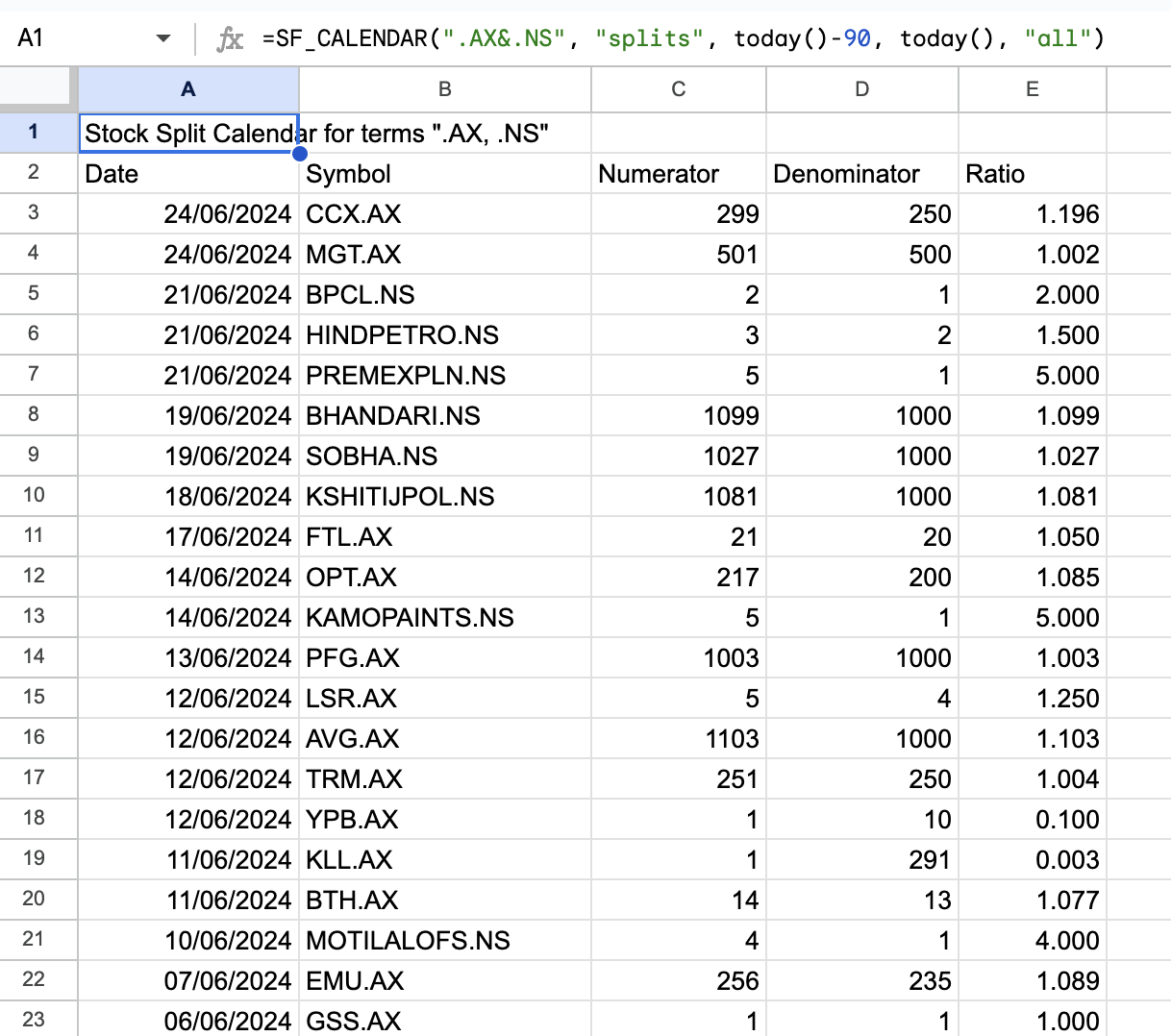
Task: Click the TRM.AX symbol cell
Action: pos(445,779)
